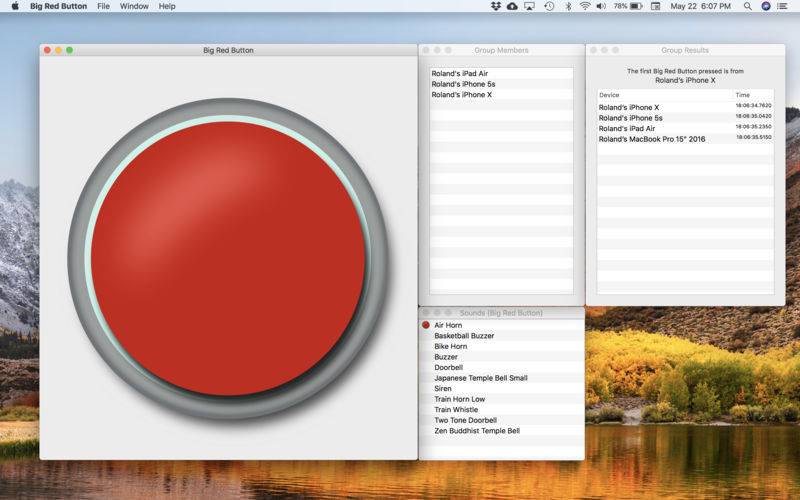Screen dimensions: 800x500
Task: Open the File menu
Action: [x=103, y=6]
